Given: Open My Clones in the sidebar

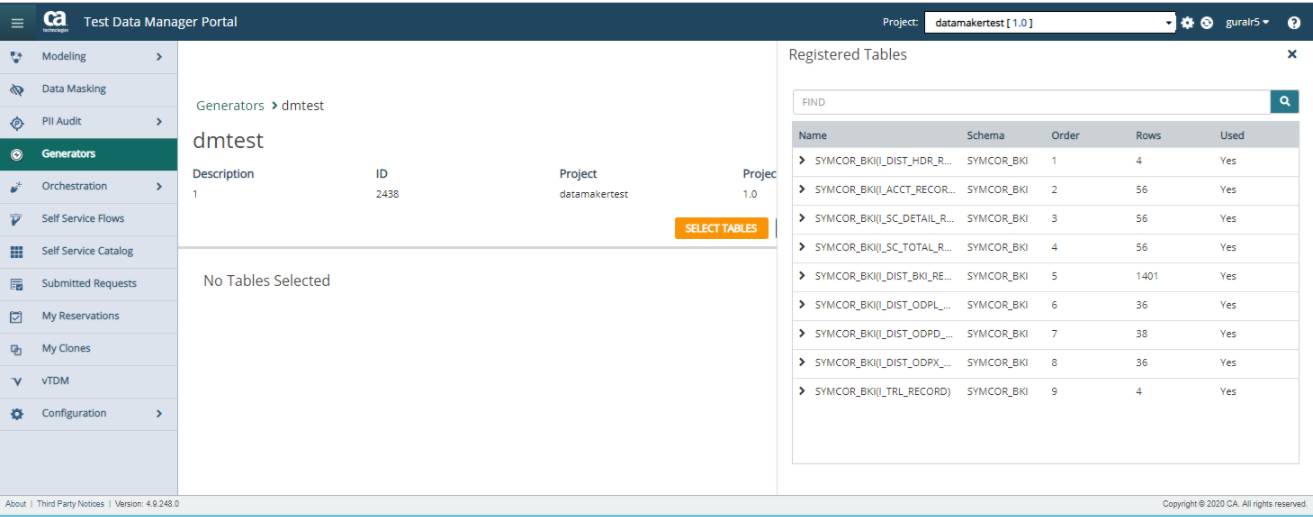Looking at the screenshot, I should [x=89, y=348].
